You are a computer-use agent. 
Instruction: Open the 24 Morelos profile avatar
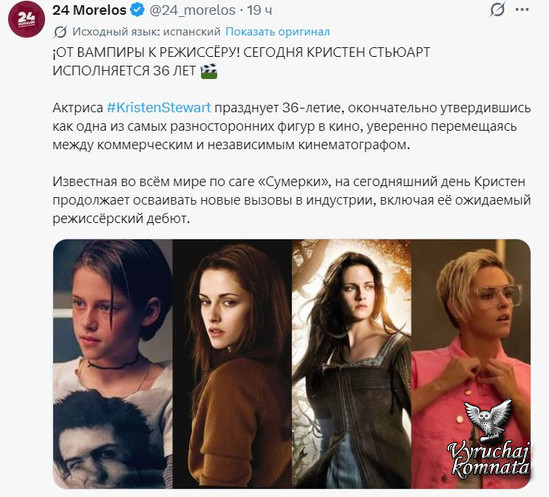pyautogui.click(x=26, y=19)
